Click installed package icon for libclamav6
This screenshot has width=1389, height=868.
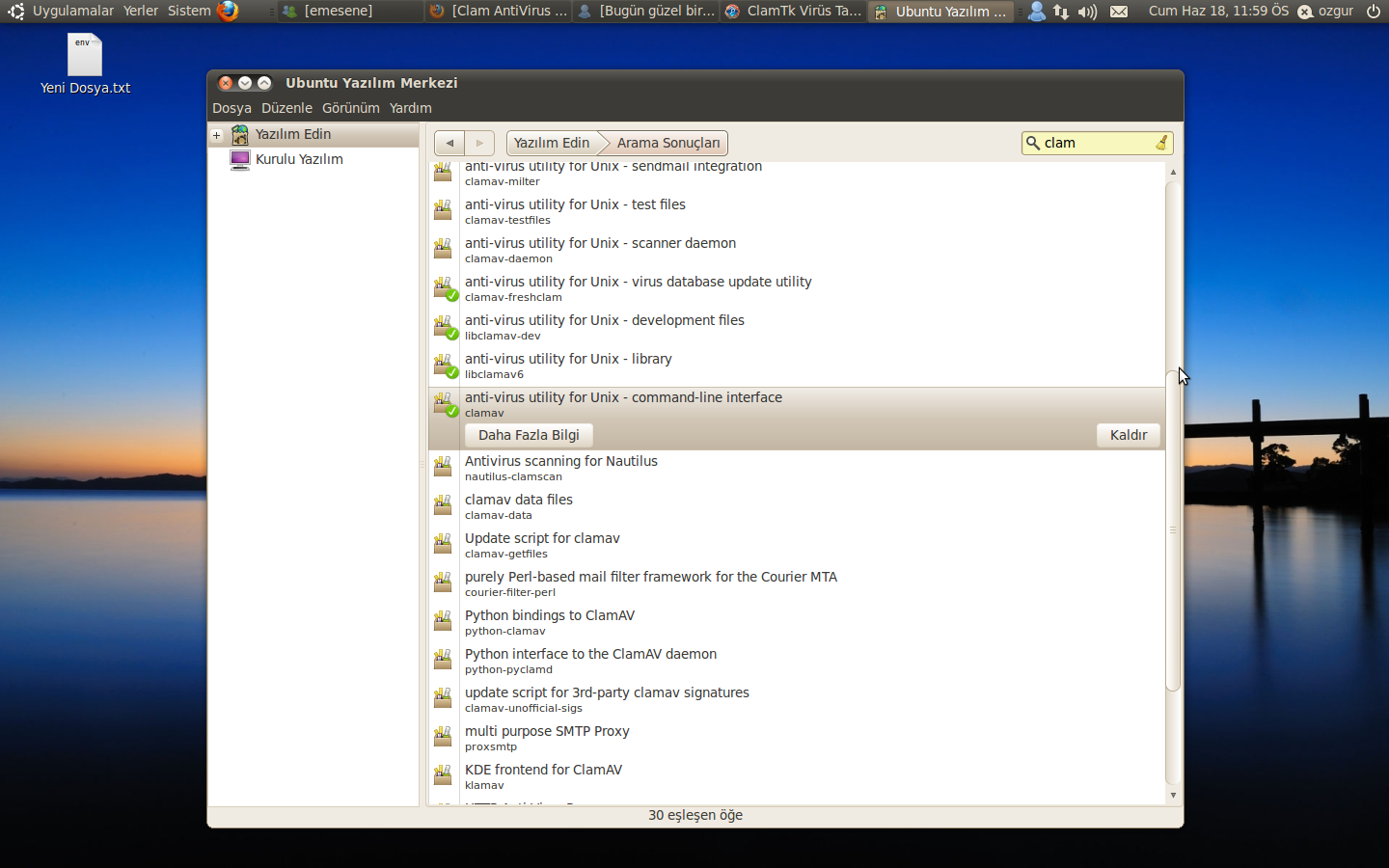tap(444, 366)
